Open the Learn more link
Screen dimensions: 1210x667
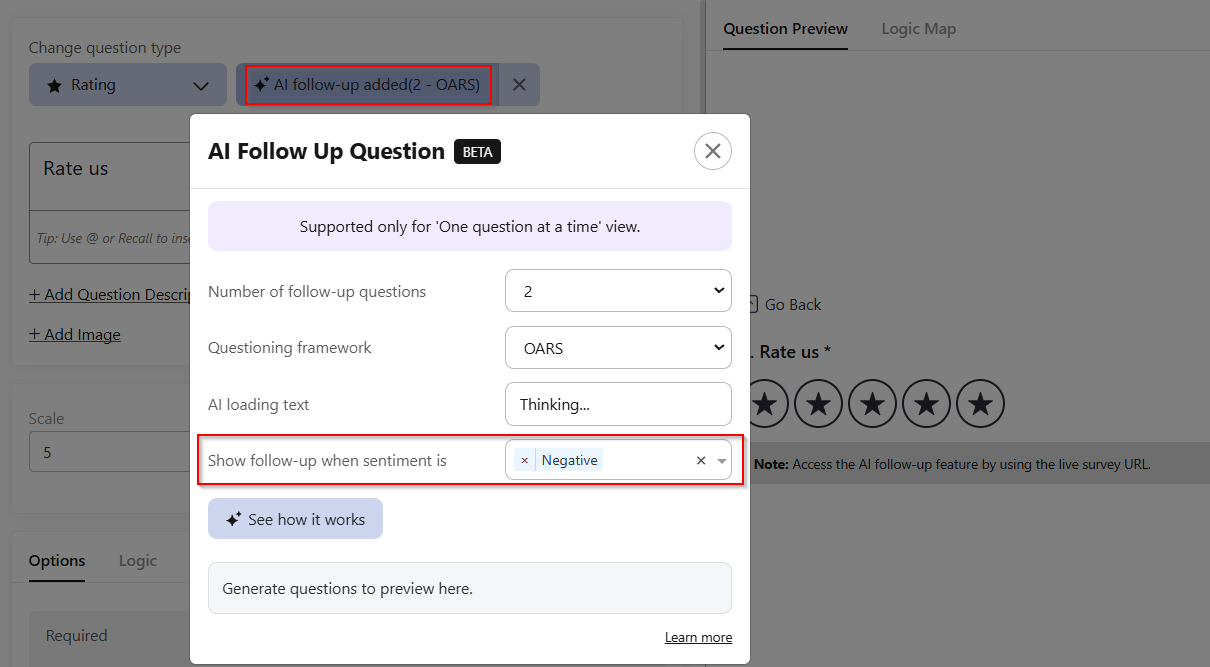tap(698, 637)
